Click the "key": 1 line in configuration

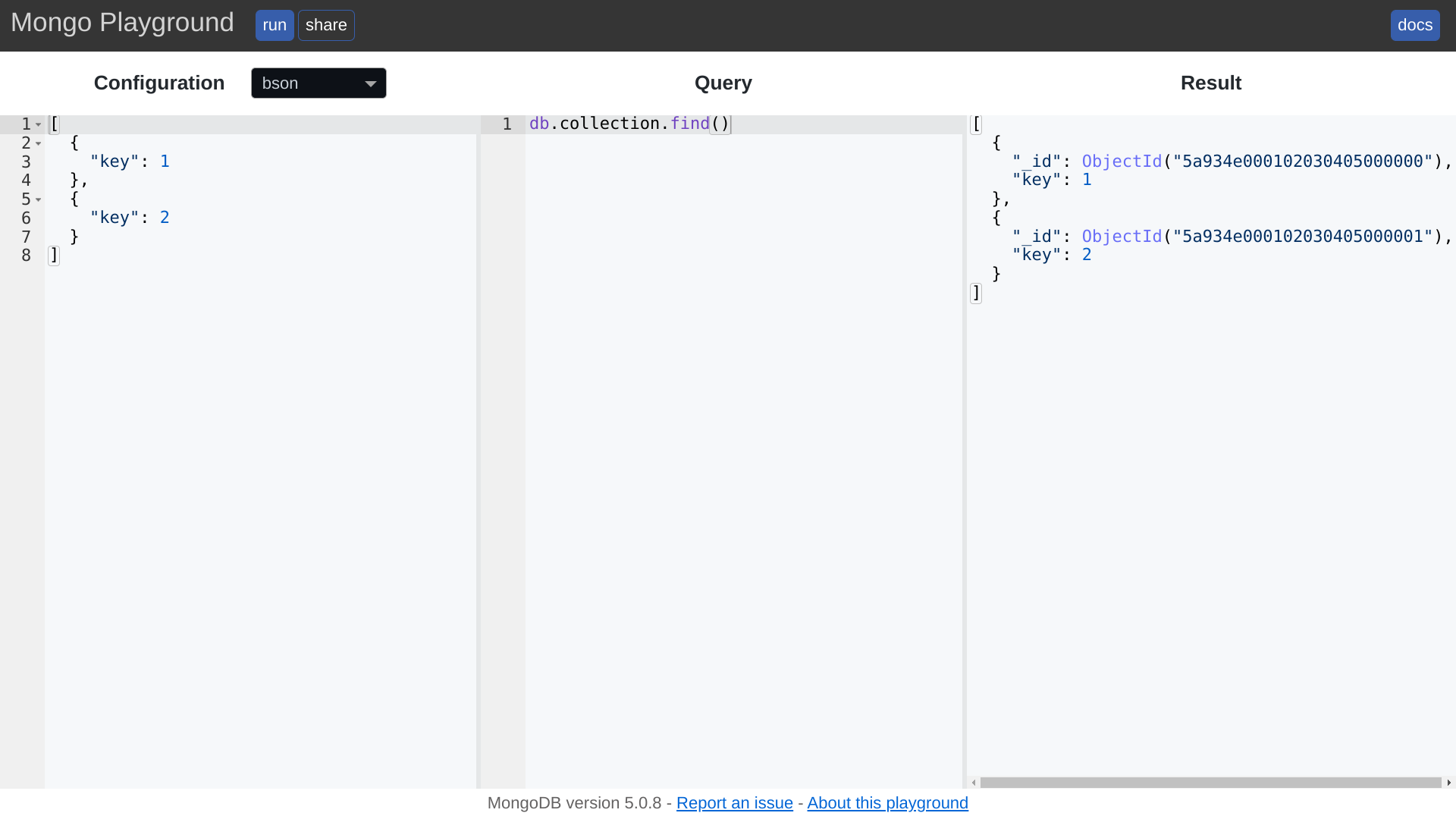coord(130,162)
